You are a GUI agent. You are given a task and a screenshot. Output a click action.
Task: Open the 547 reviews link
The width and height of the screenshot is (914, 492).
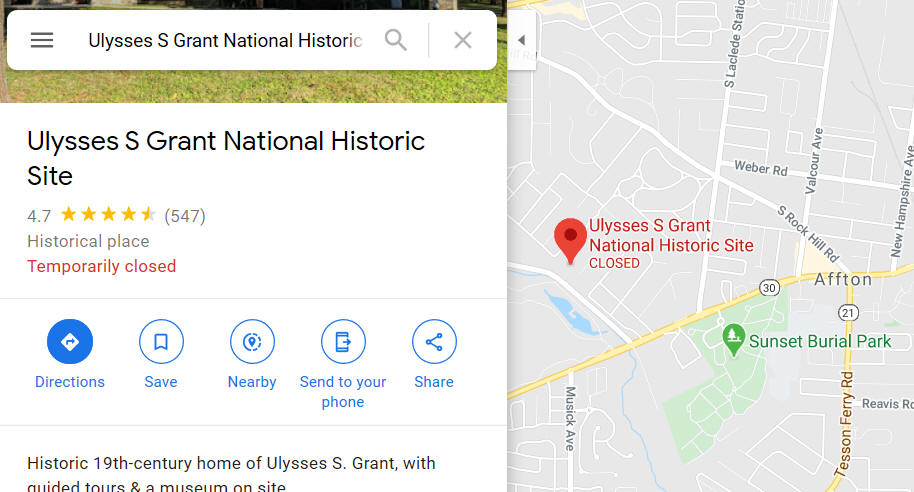(185, 216)
